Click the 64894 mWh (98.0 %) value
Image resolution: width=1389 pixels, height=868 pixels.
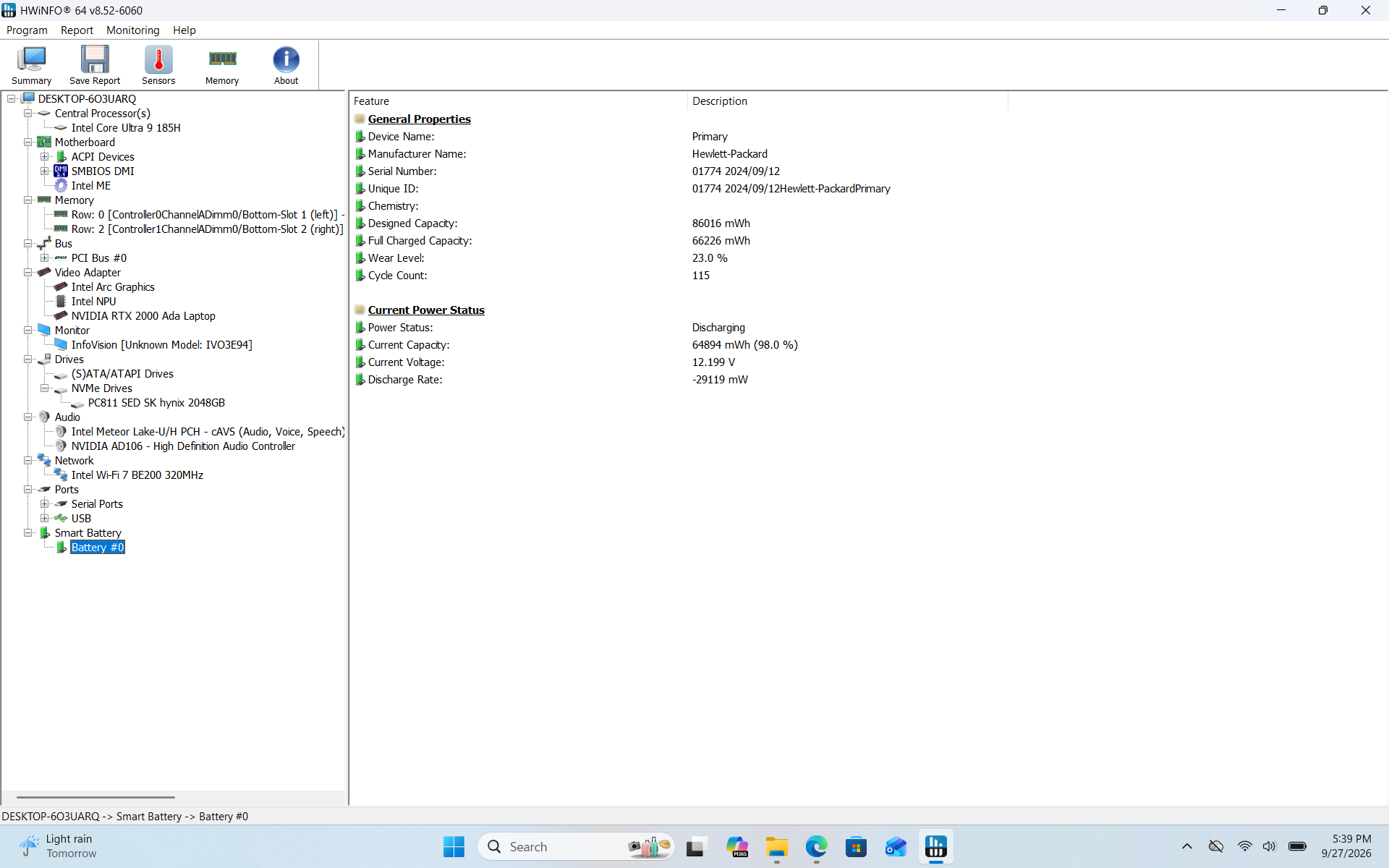tap(744, 345)
